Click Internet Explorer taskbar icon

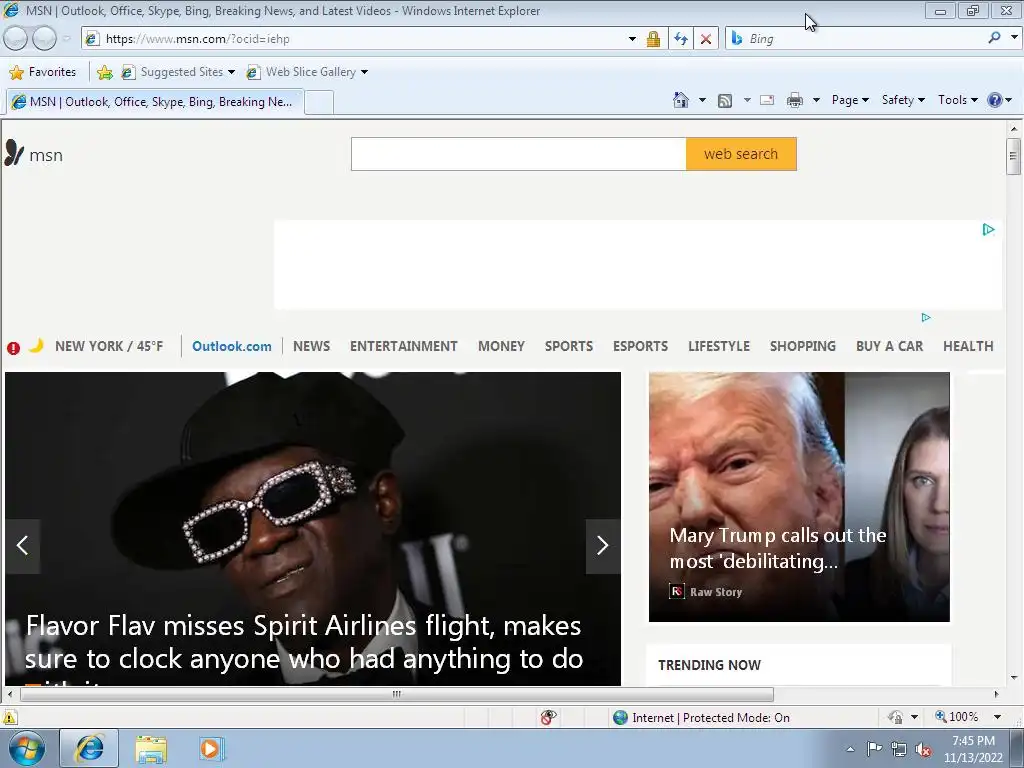click(x=89, y=748)
